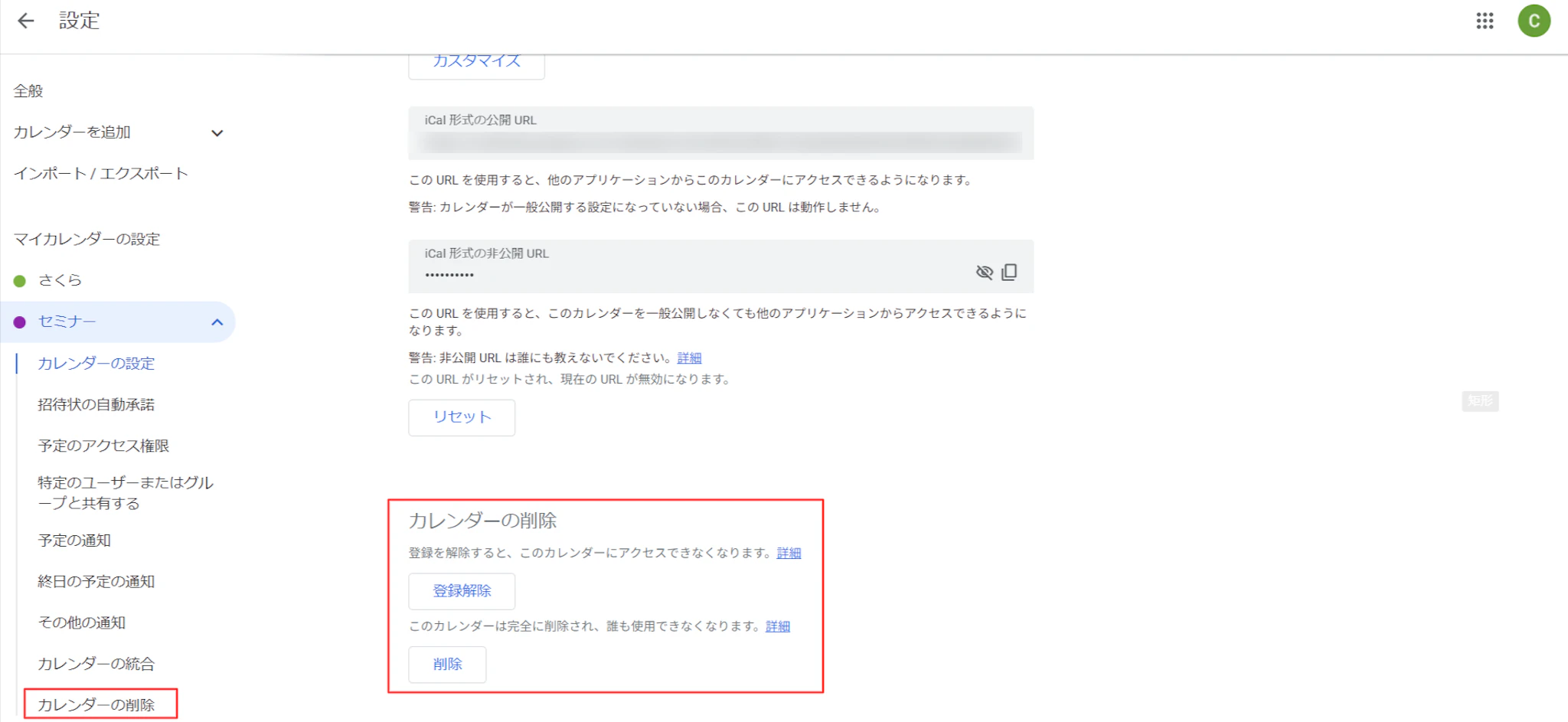The height and width of the screenshot is (722, 1568).
Task: Copy the iCal private URL
Action: [x=1009, y=272]
